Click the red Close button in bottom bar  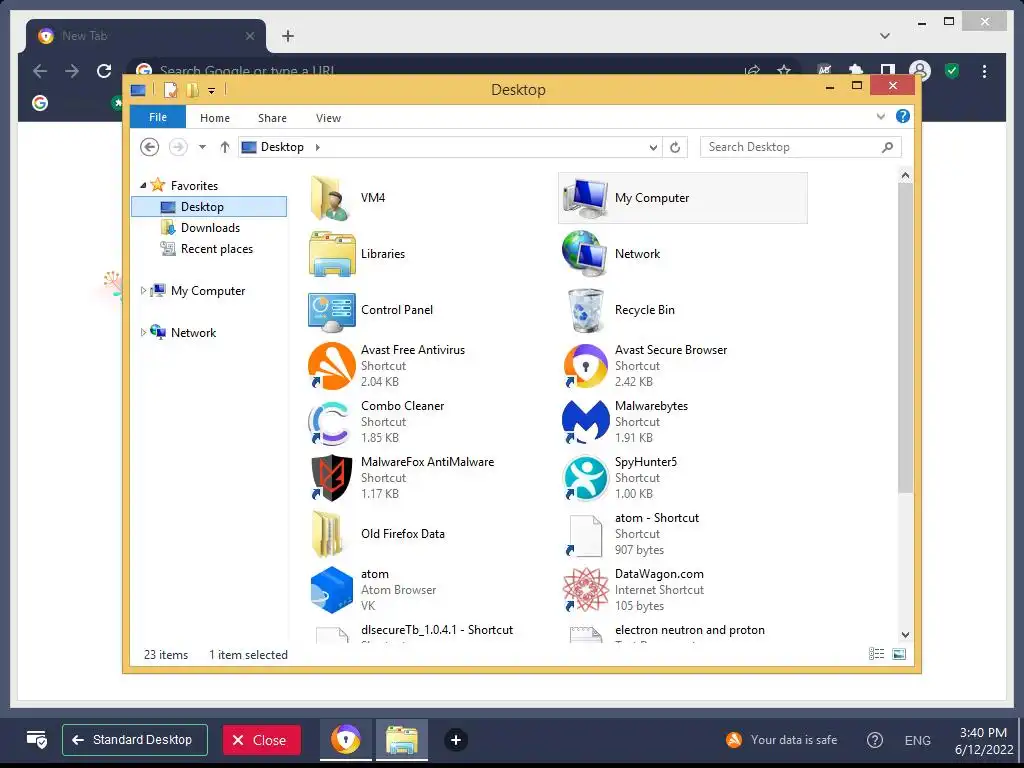tap(262, 740)
